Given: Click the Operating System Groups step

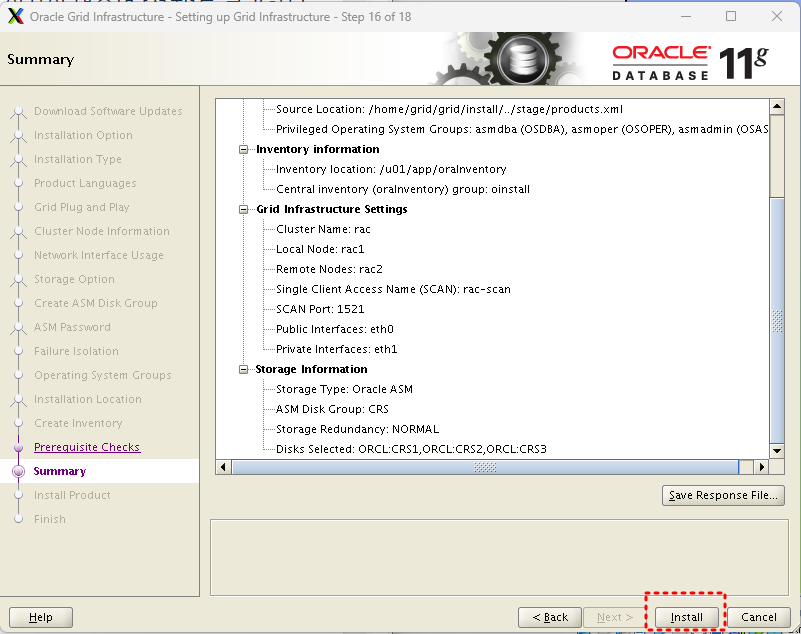Looking at the screenshot, I should coord(103,375).
